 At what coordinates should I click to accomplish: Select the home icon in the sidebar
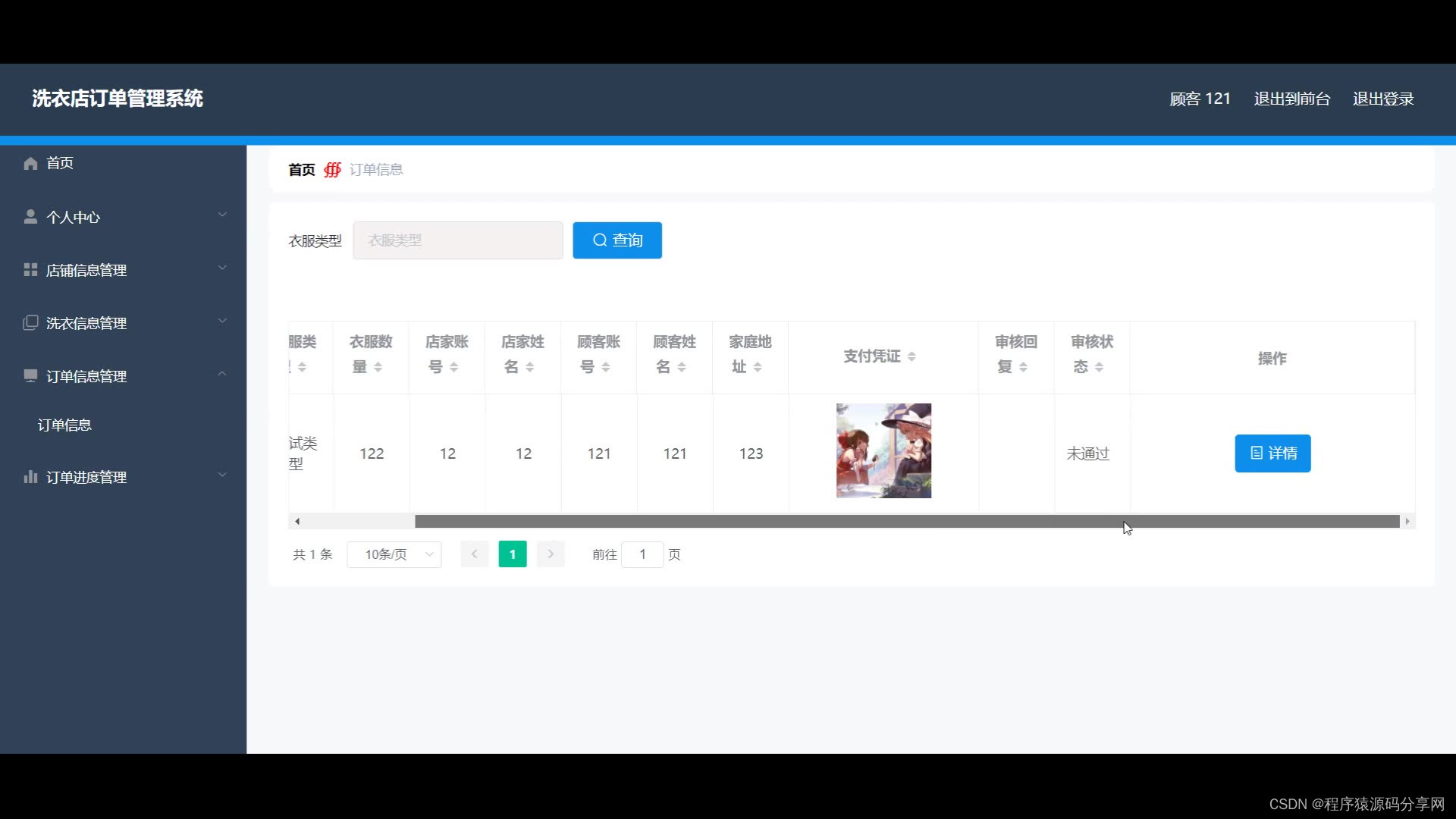tap(30, 163)
